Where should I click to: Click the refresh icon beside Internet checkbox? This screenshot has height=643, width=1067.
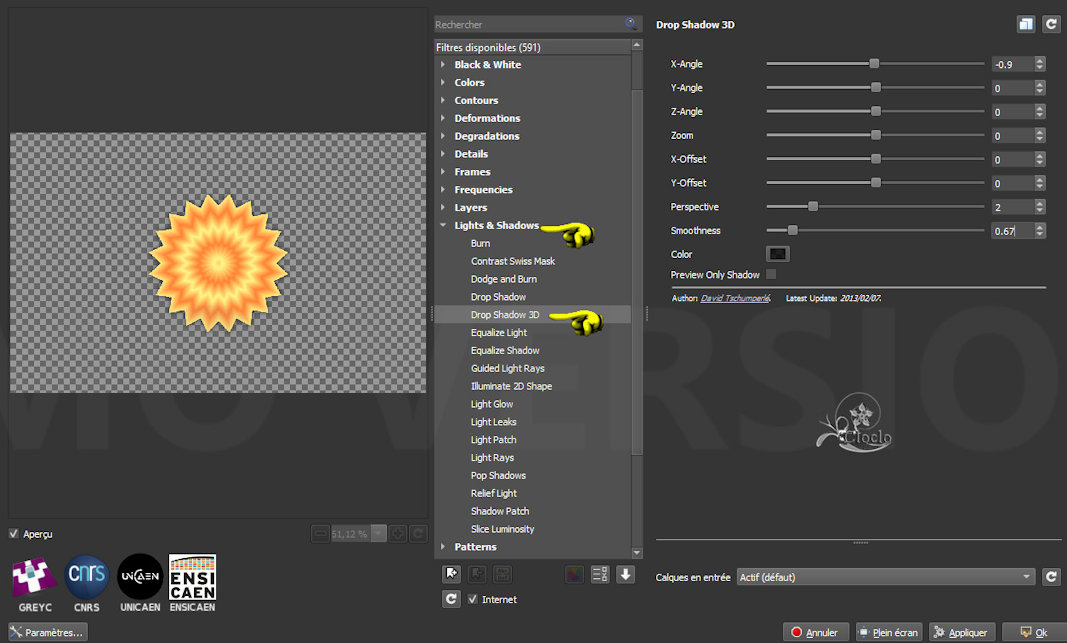click(452, 599)
